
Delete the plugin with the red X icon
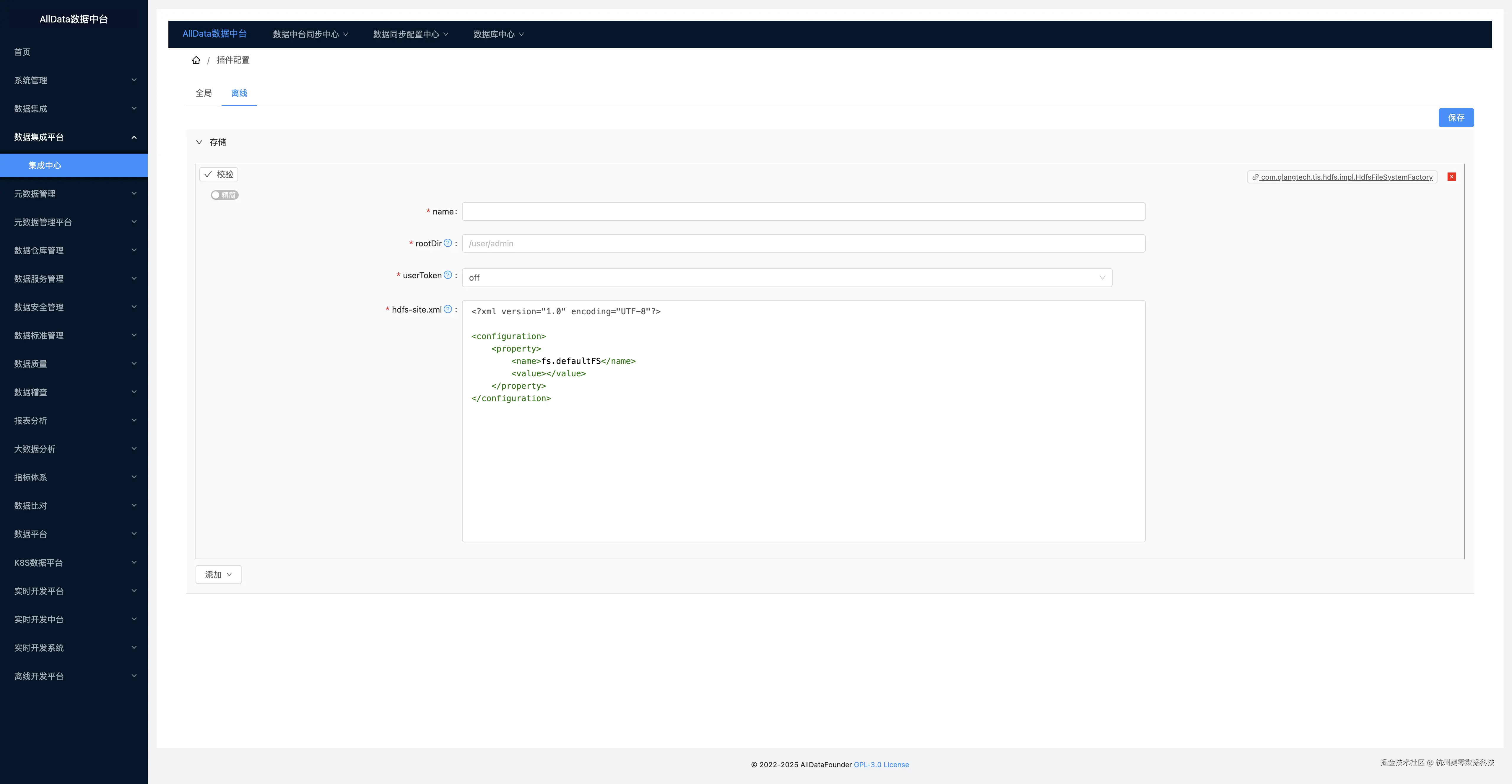[x=1451, y=177]
